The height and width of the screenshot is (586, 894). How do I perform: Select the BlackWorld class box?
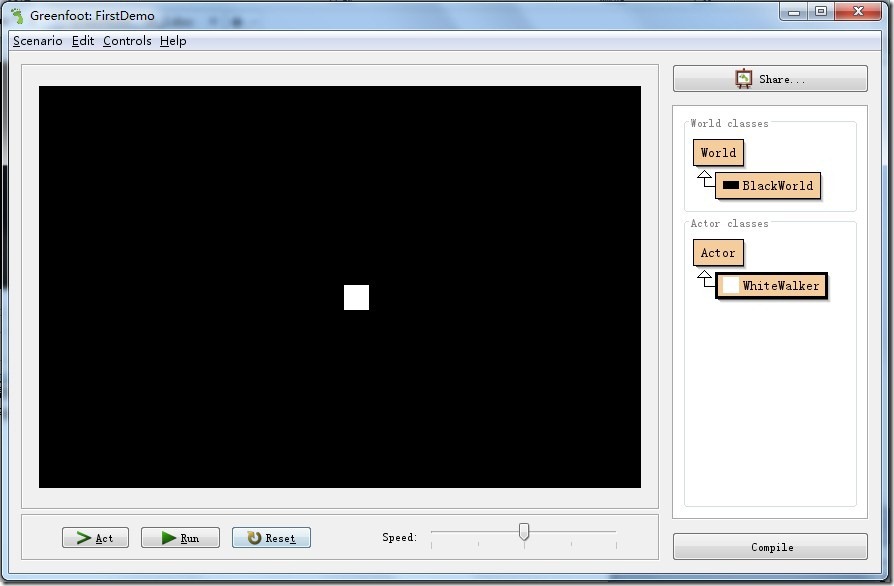(x=767, y=186)
